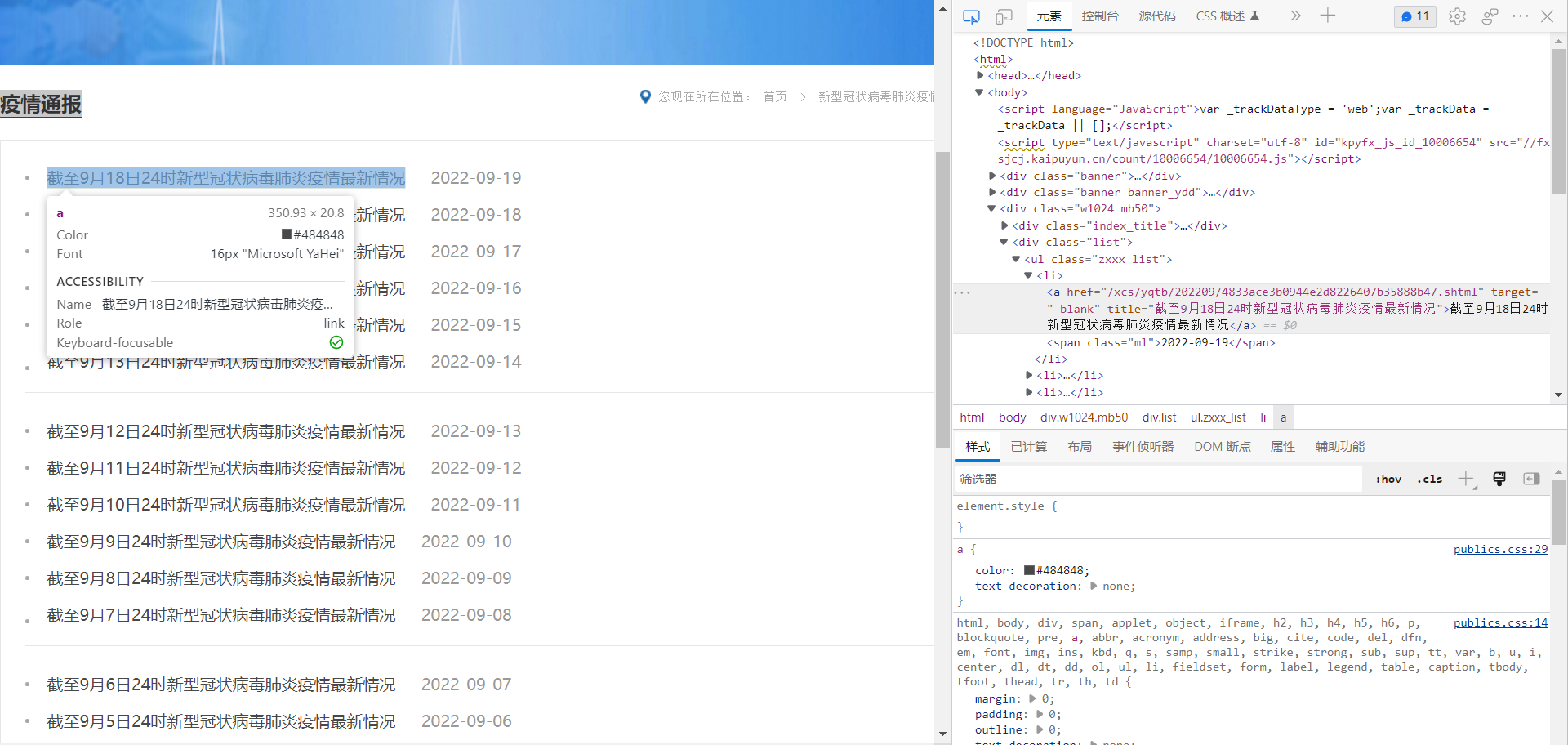The height and width of the screenshot is (745, 1568).
Task: Open the publics.css:29 source link
Action: [1500, 549]
